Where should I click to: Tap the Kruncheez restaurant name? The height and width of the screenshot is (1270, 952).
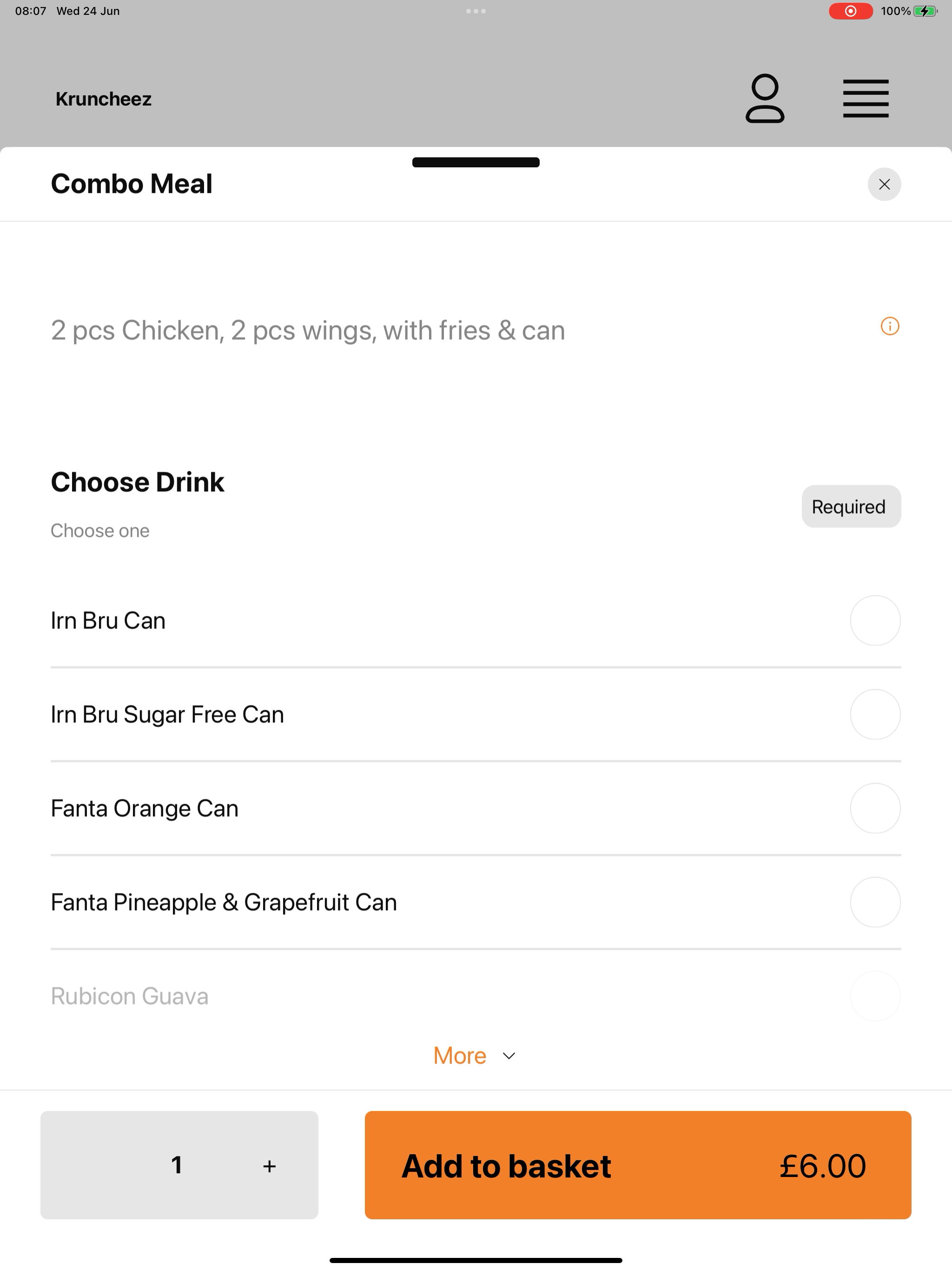pyautogui.click(x=103, y=99)
